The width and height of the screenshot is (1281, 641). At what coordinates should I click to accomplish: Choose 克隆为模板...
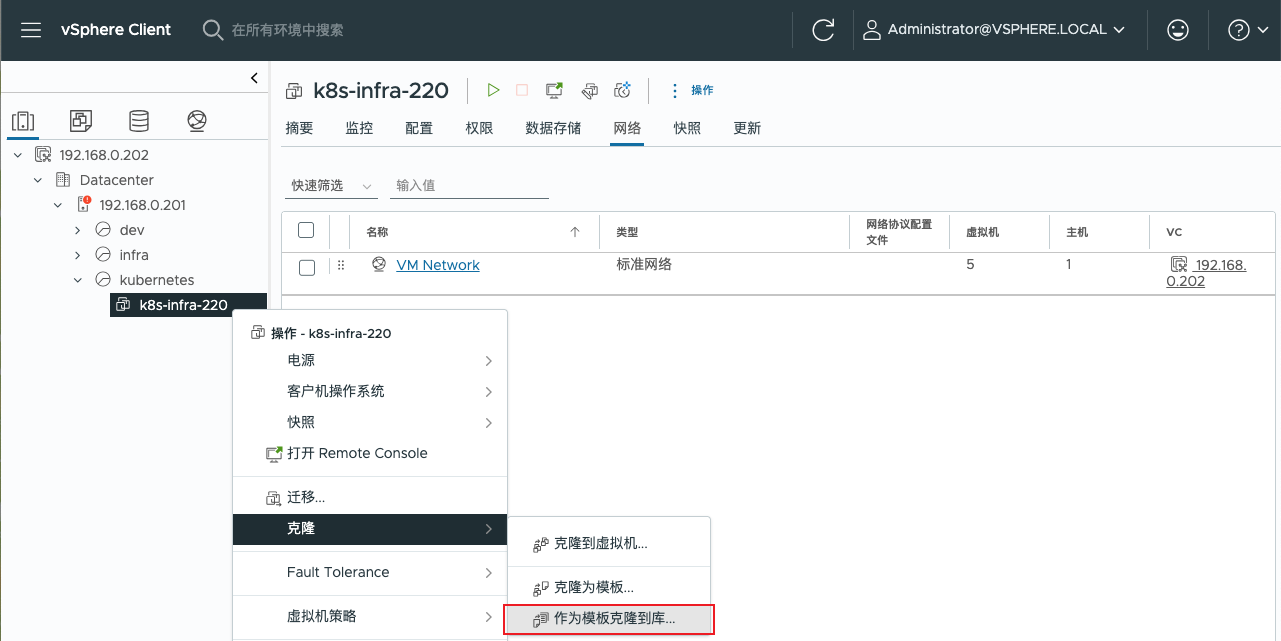pos(610,587)
